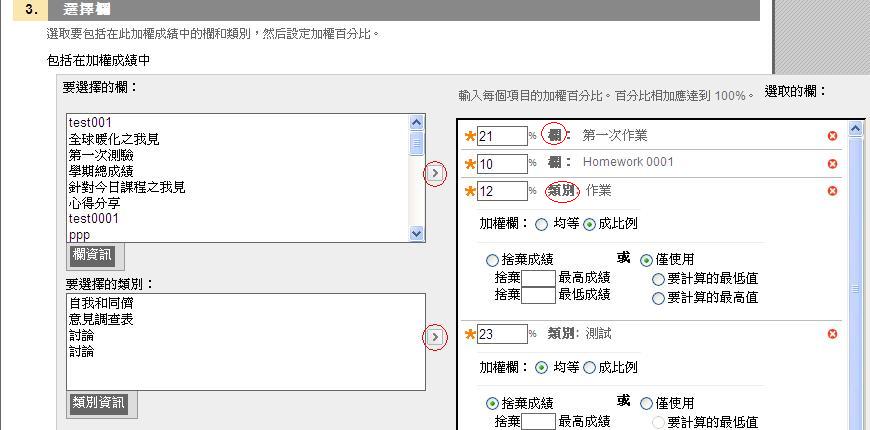Viewport: 870px width, 430px height.
Task: Open 欄資訊 column info button
Action: click(x=91, y=255)
